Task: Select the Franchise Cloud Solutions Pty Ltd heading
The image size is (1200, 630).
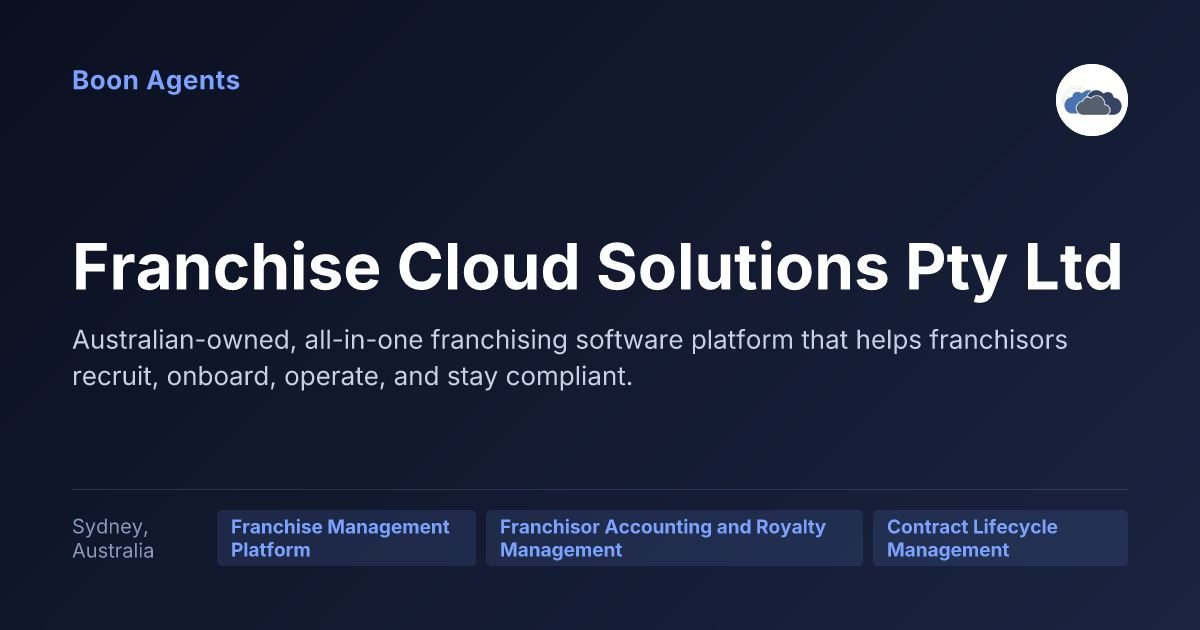Action: pos(598,268)
